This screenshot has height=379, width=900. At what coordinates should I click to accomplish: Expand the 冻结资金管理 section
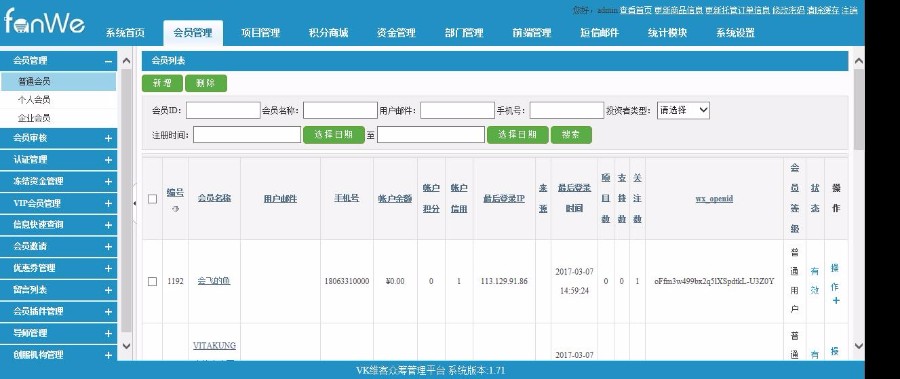[x=108, y=181]
